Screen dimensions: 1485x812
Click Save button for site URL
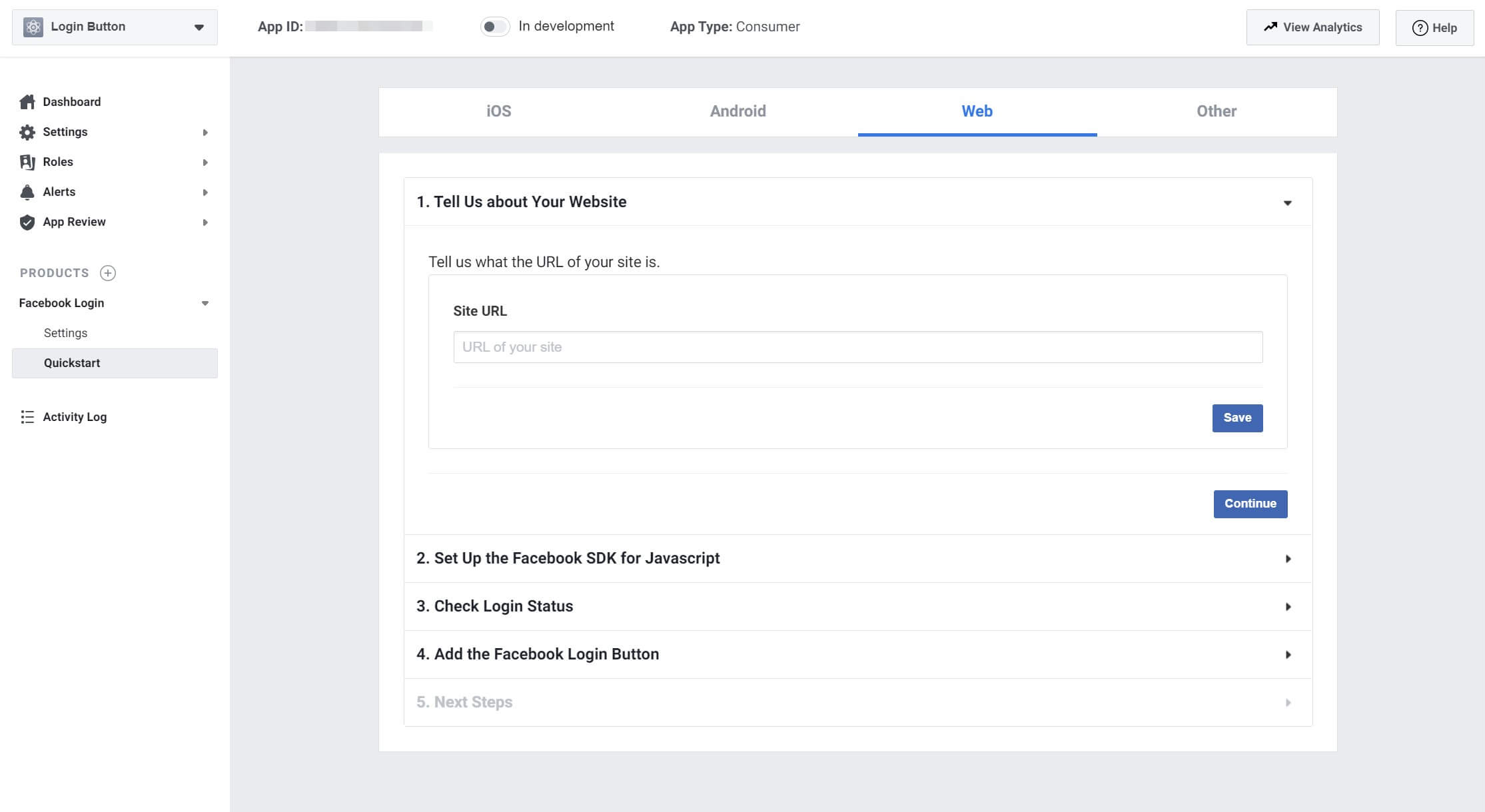click(1237, 417)
